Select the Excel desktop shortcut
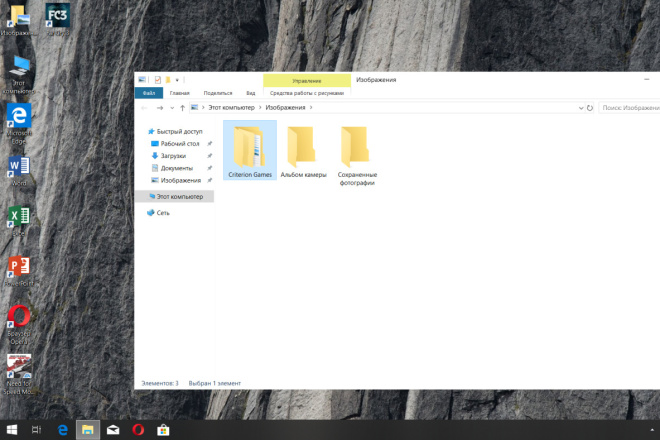Viewport: 660px width, 440px height. click(19, 221)
